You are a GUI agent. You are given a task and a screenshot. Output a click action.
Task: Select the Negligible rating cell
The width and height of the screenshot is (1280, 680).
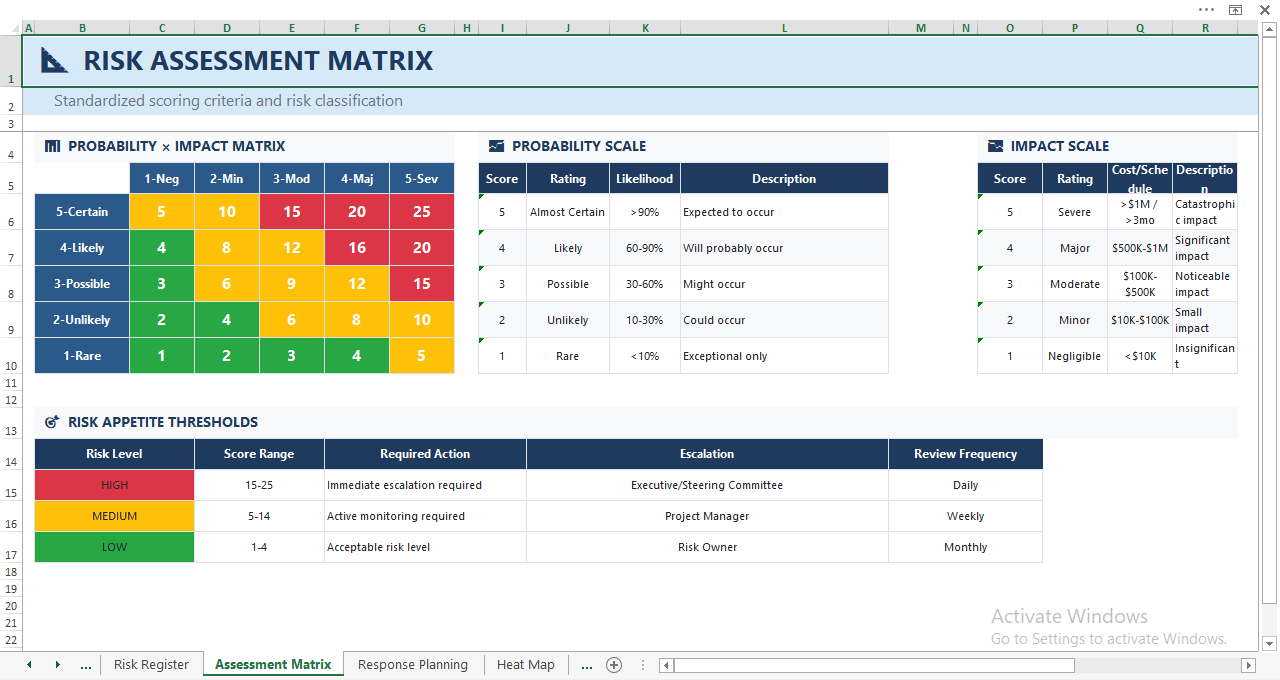click(1075, 356)
